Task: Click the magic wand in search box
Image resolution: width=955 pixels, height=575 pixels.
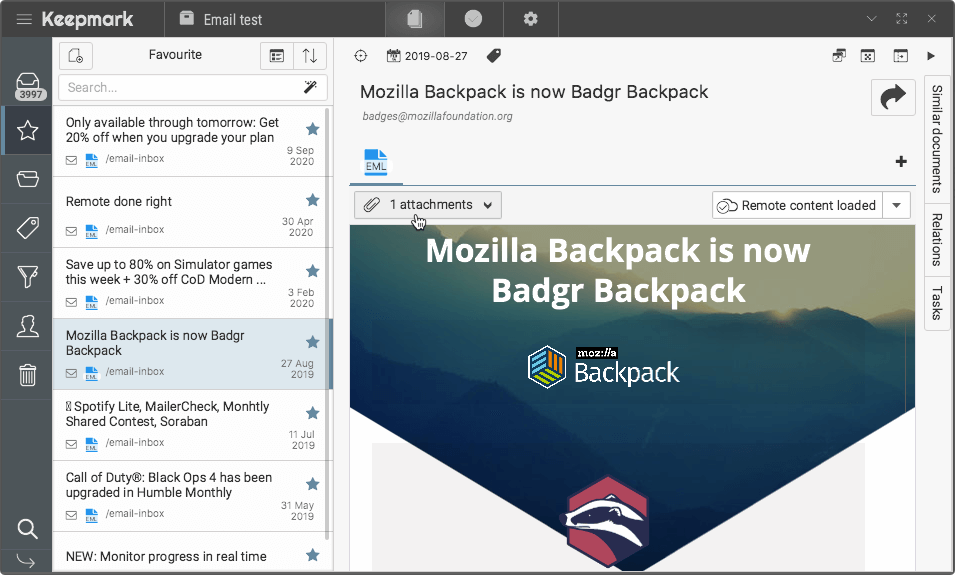Action: tap(310, 88)
